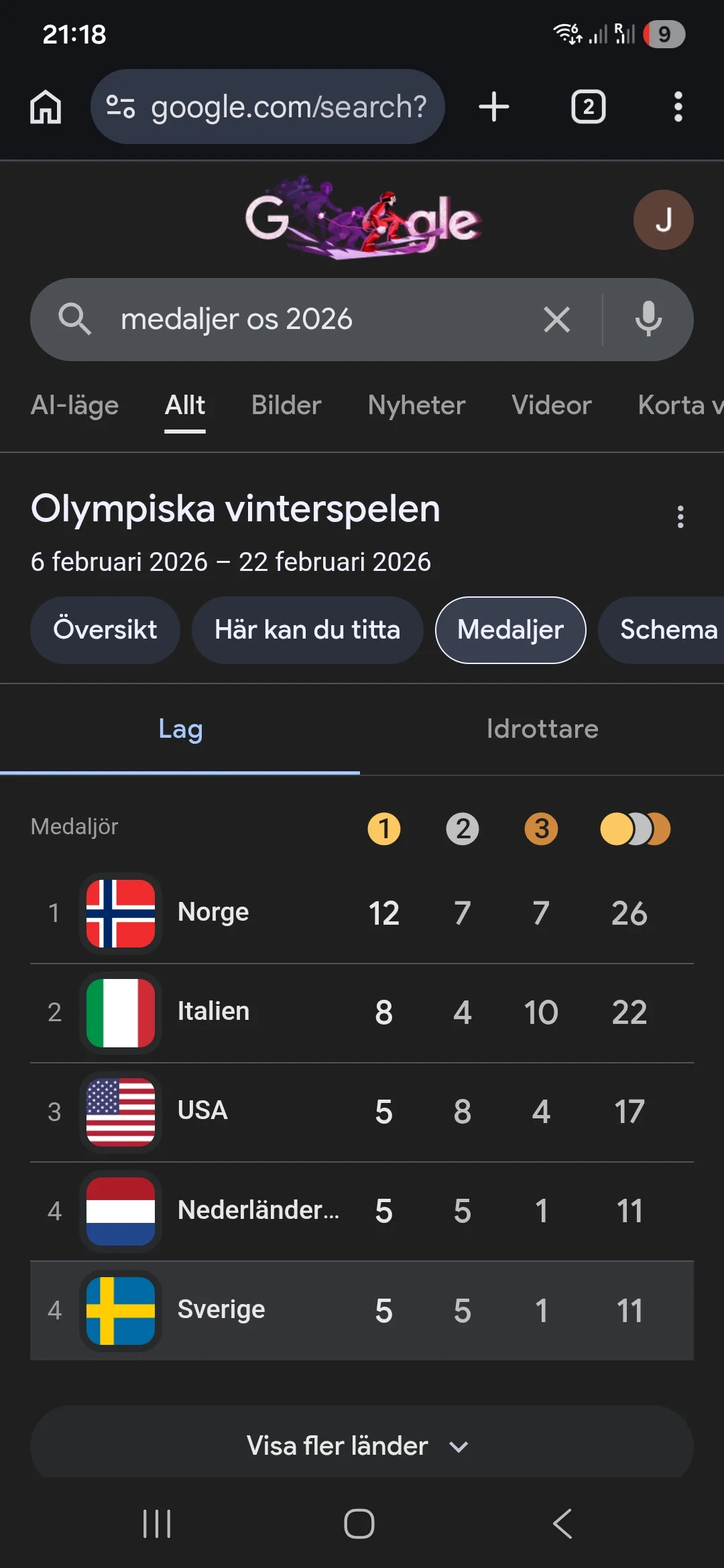This screenshot has height=1568, width=724.
Task: Clear the search query with X icon
Action: pyautogui.click(x=556, y=320)
